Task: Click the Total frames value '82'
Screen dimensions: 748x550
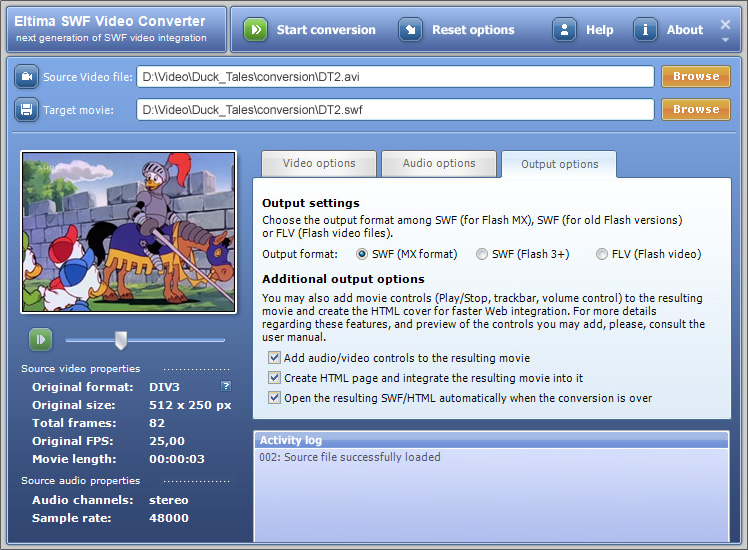Action: 157,423
